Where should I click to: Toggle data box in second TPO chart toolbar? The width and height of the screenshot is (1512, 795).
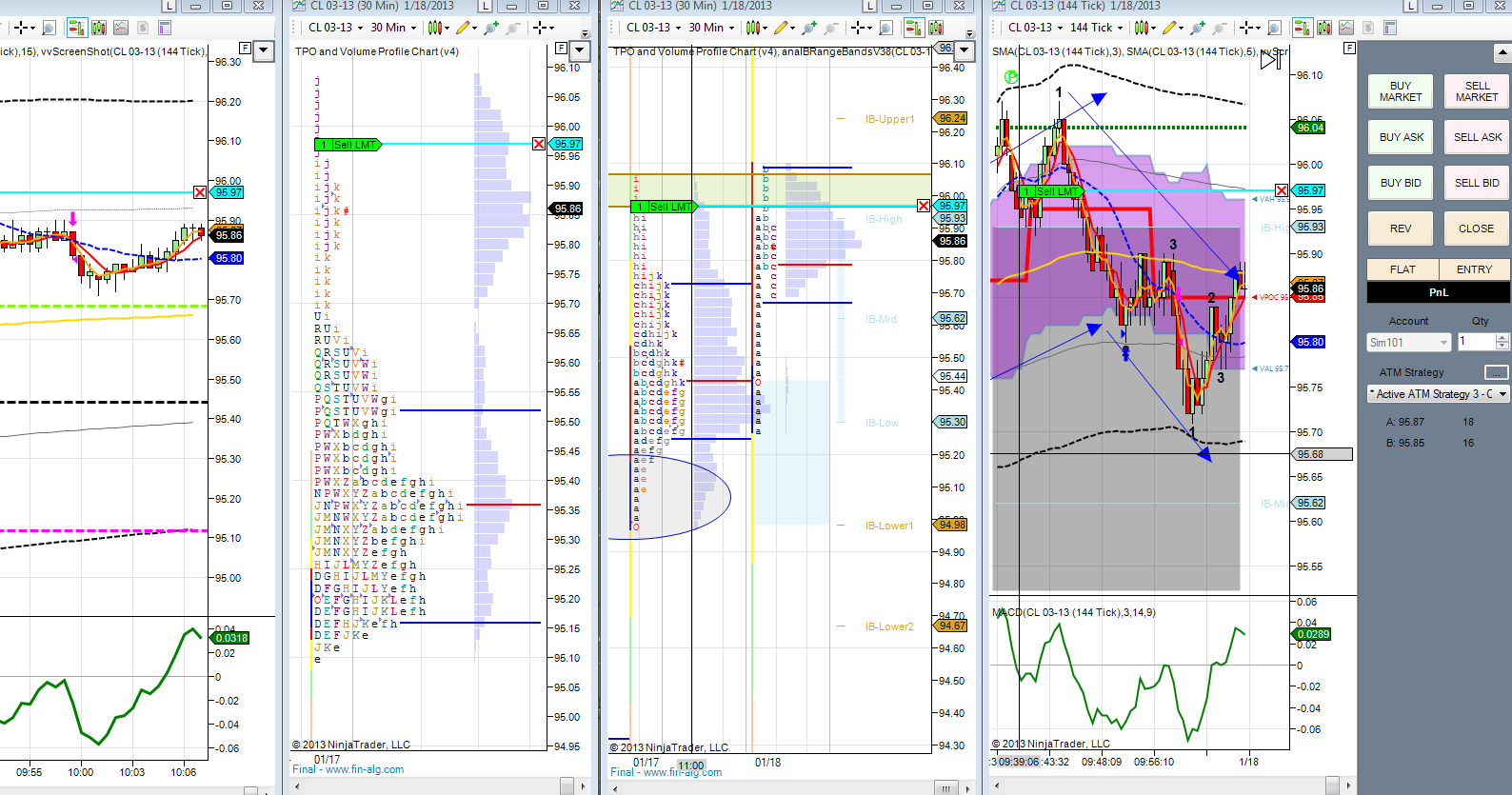[x=936, y=28]
